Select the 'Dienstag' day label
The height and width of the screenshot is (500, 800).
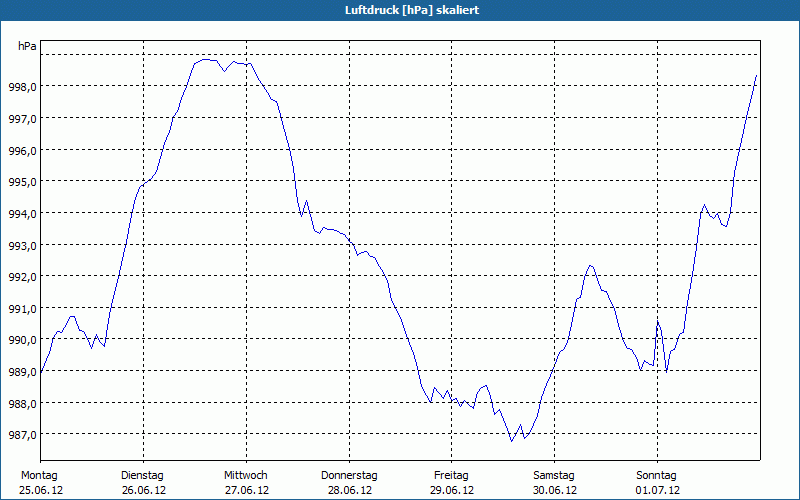click(142, 476)
